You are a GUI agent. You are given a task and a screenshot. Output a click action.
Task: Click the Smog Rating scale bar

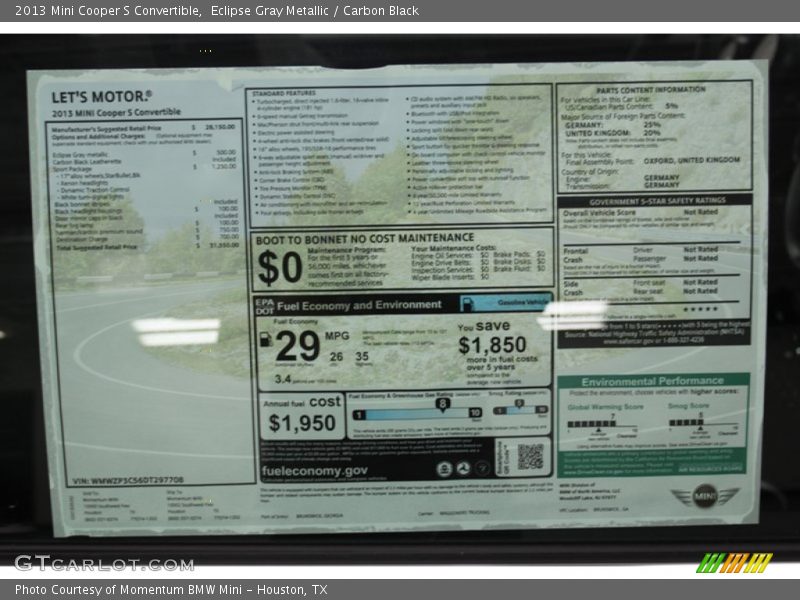coord(520,410)
